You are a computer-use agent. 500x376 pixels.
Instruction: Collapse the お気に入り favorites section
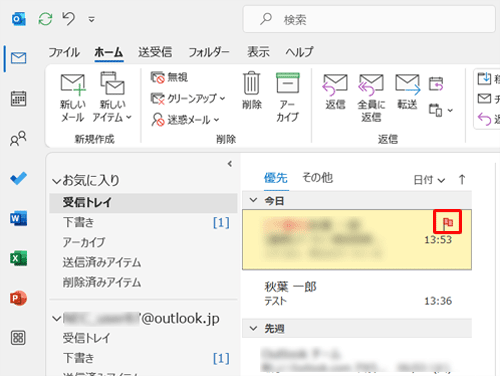57,181
